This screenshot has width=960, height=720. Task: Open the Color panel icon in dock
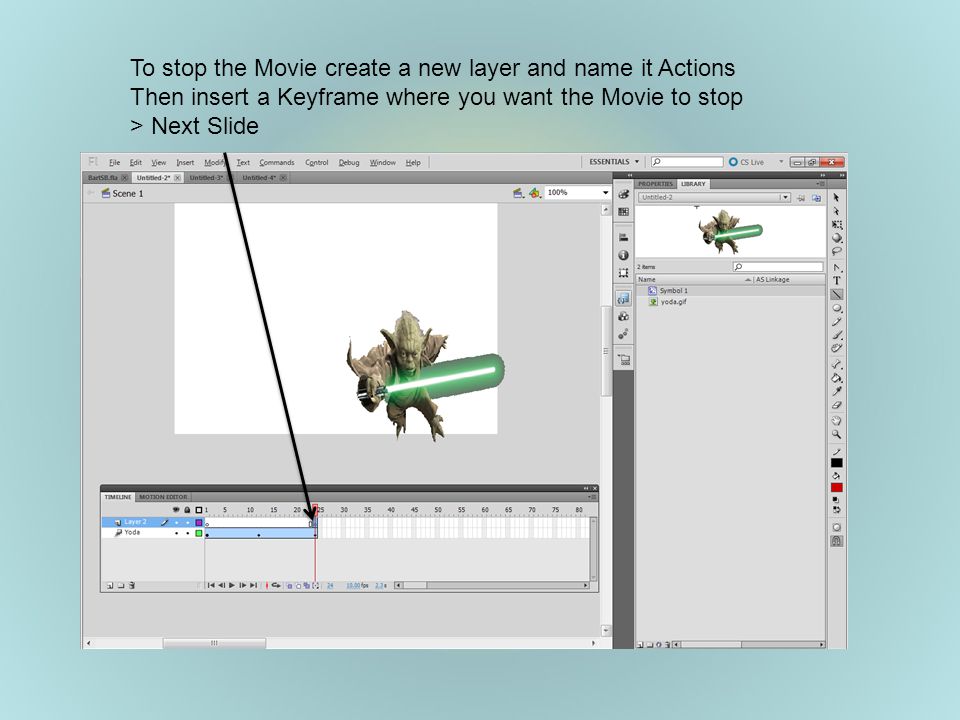pyautogui.click(x=623, y=194)
